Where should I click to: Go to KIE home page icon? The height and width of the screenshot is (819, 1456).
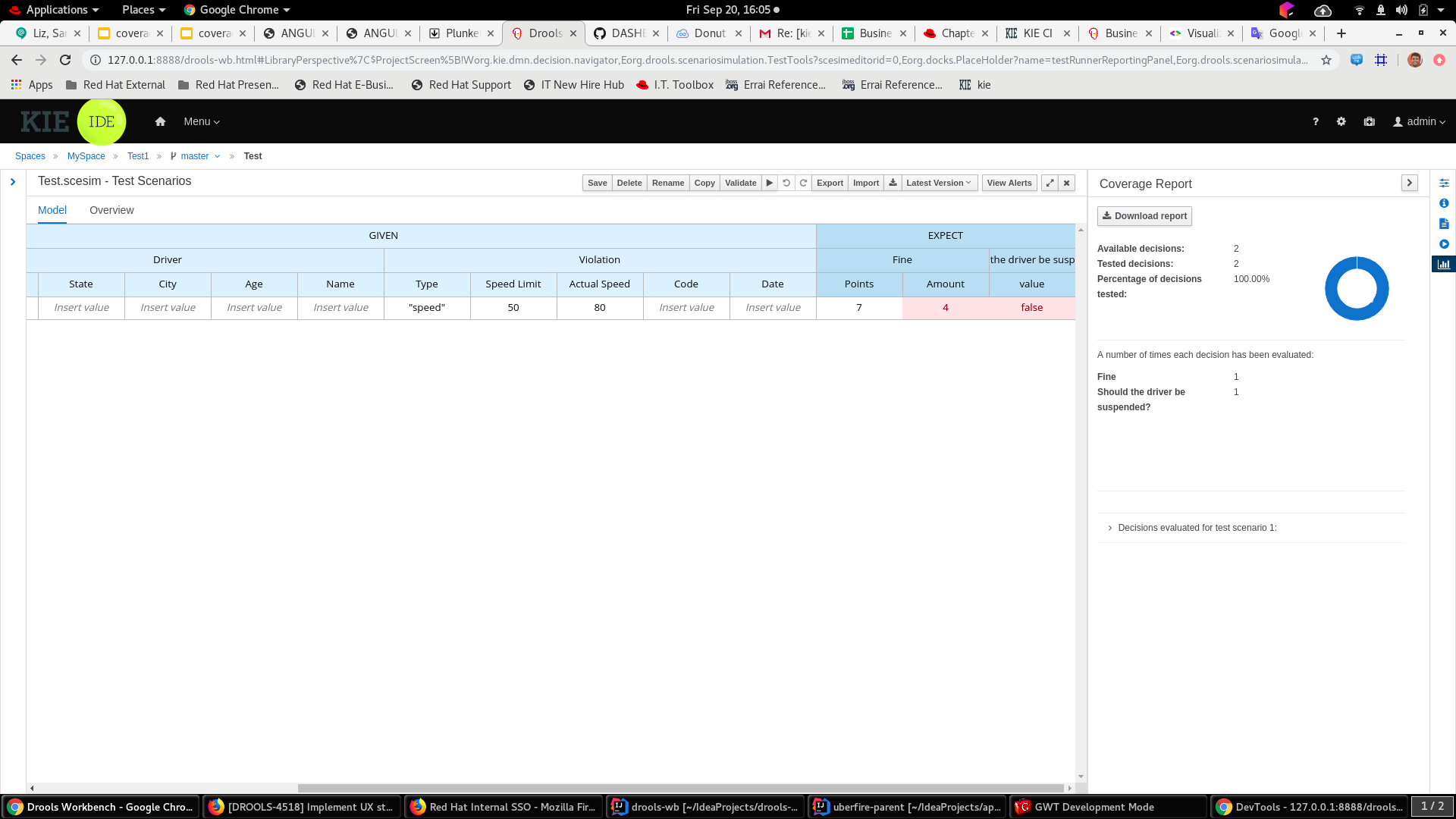pyautogui.click(x=160, y=121)
